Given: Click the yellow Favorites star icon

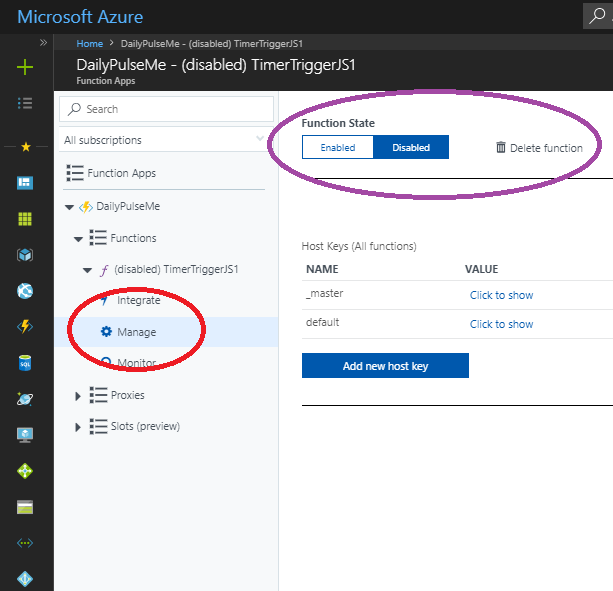Looking at the screenshot, I should [26, 147].
